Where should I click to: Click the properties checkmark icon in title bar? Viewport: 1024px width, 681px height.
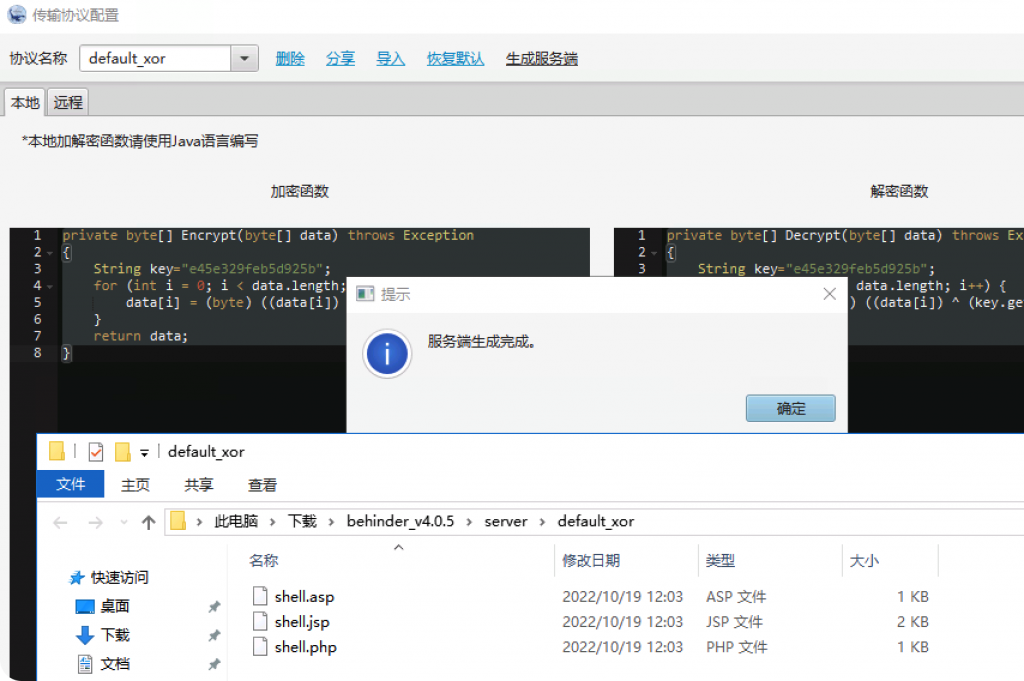click(x=95, y=452)
